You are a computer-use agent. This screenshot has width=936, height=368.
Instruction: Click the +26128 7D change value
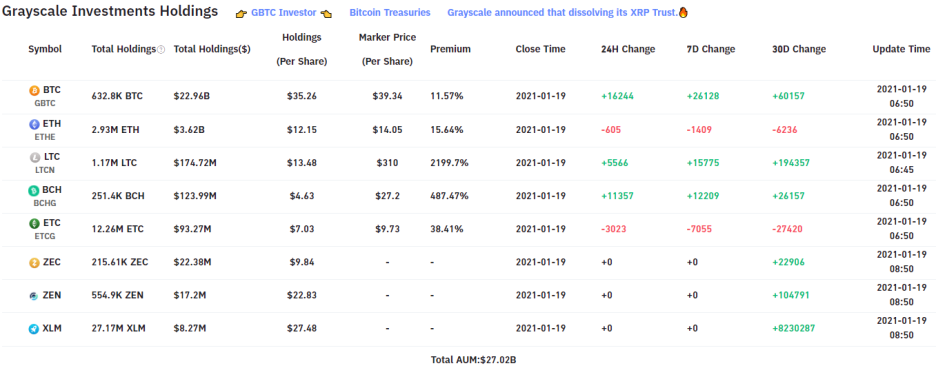pyautogui.click(x=703, y=96)
